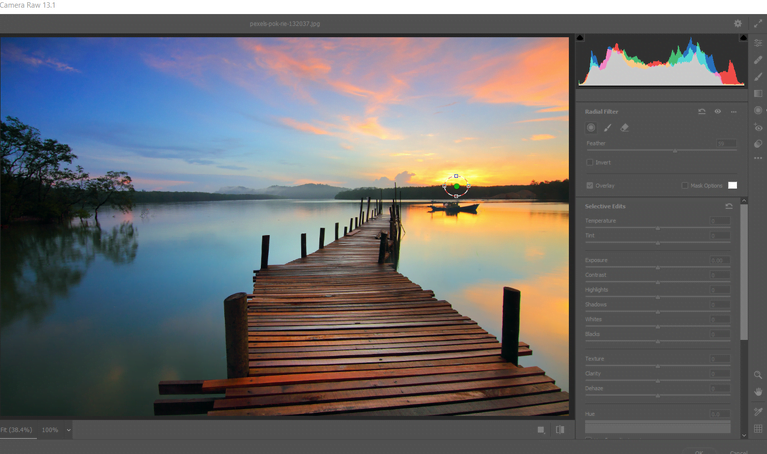Disable the Overlay checkbox
Image resolution: width=767 pixels, height=454 pixels.
click(x=589, y=185)
